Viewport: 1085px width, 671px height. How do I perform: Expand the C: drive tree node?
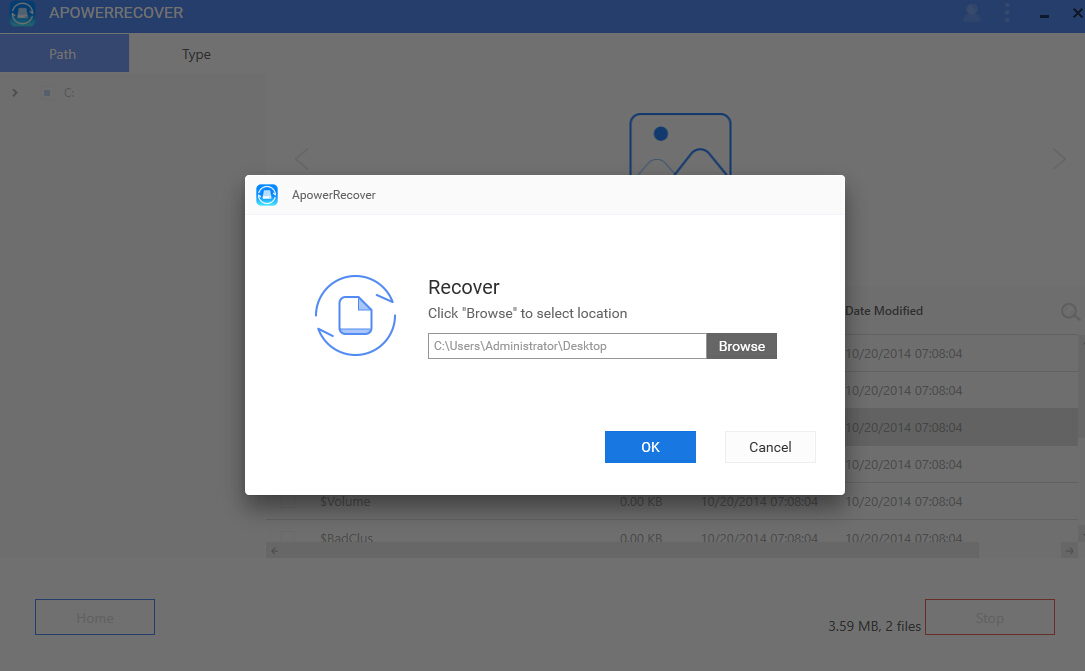click(x=15, y=93)
